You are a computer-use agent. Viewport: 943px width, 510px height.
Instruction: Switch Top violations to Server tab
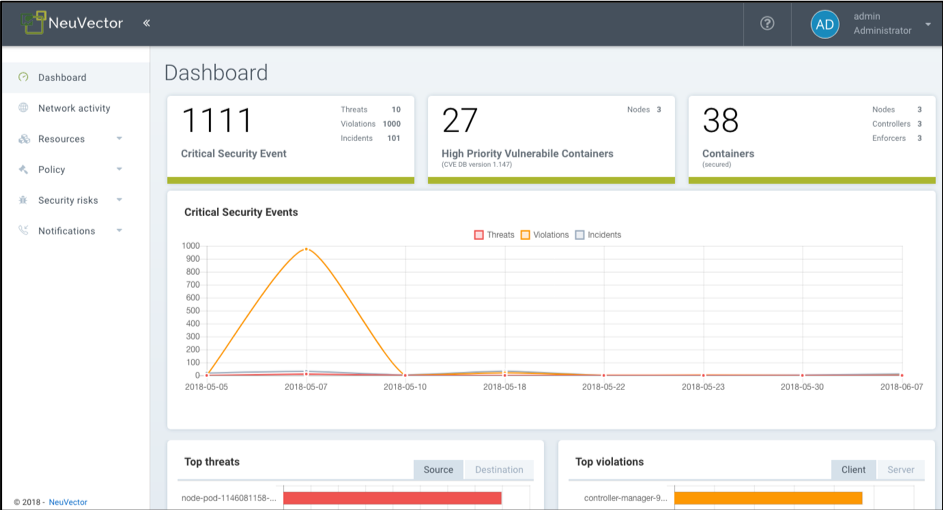click(x=900, y=470)
